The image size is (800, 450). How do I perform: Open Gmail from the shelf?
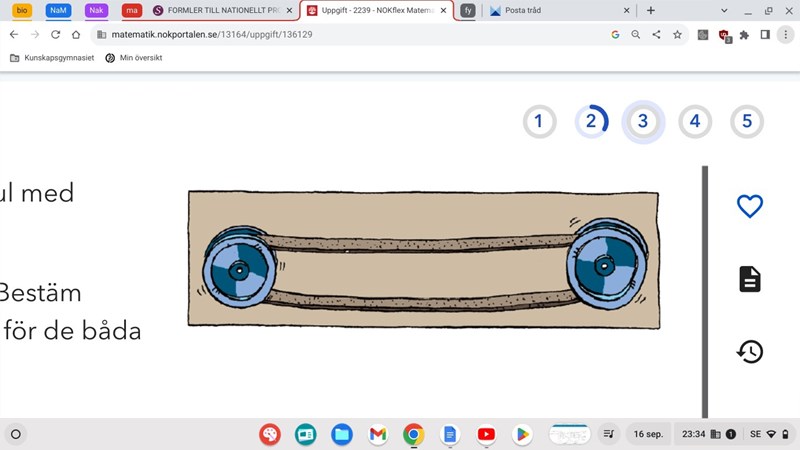(x=377, y=434)
